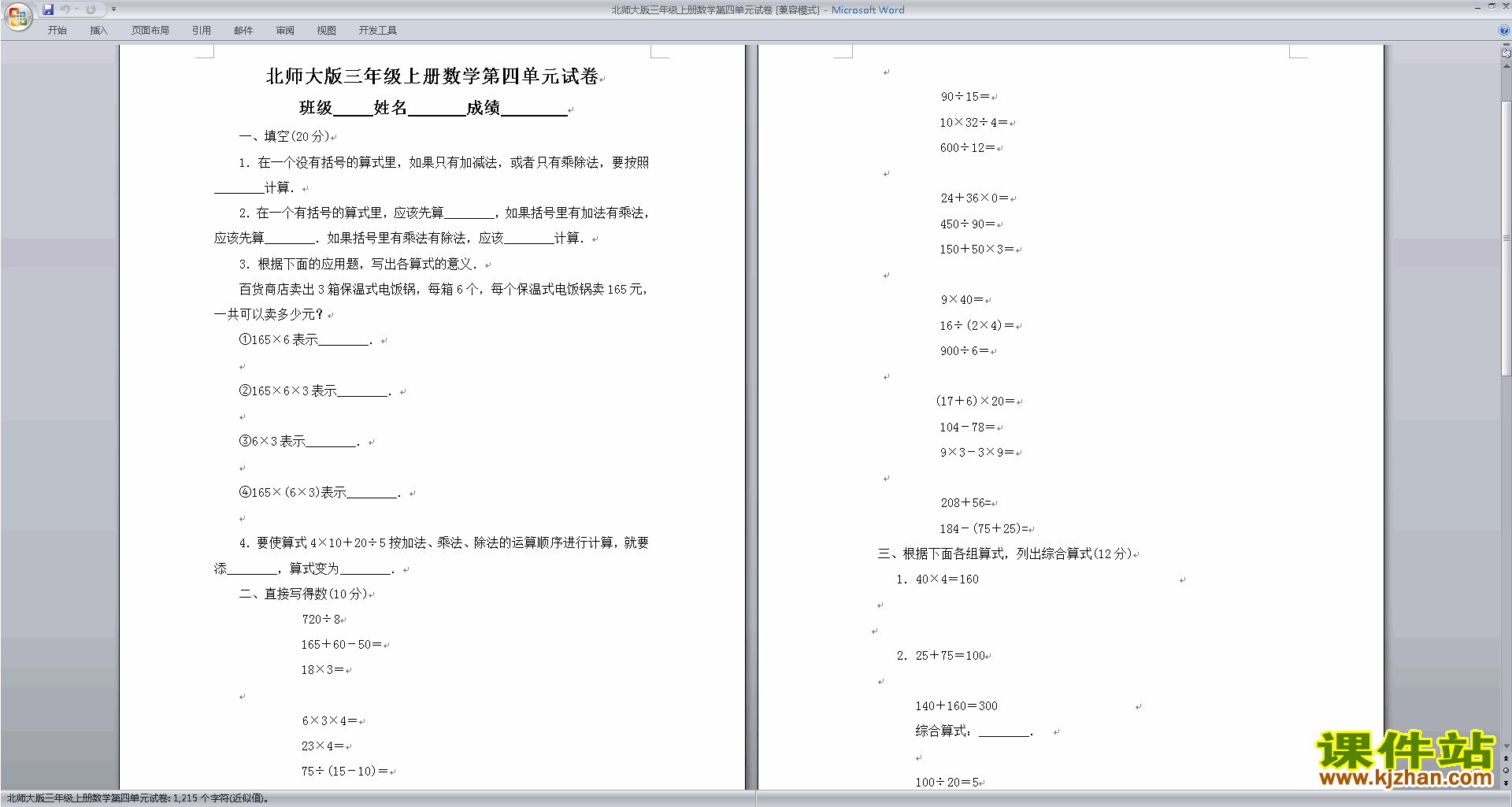The width and height of the screenshot is (1512, 807).
Task: Click equation 24+36×0=
Action: (x=974, y=198)
